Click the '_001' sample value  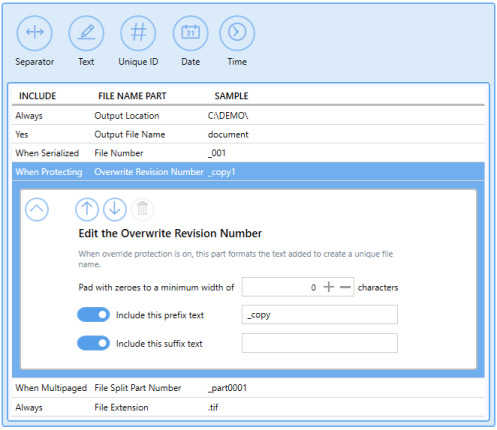(x=217, y=153)
